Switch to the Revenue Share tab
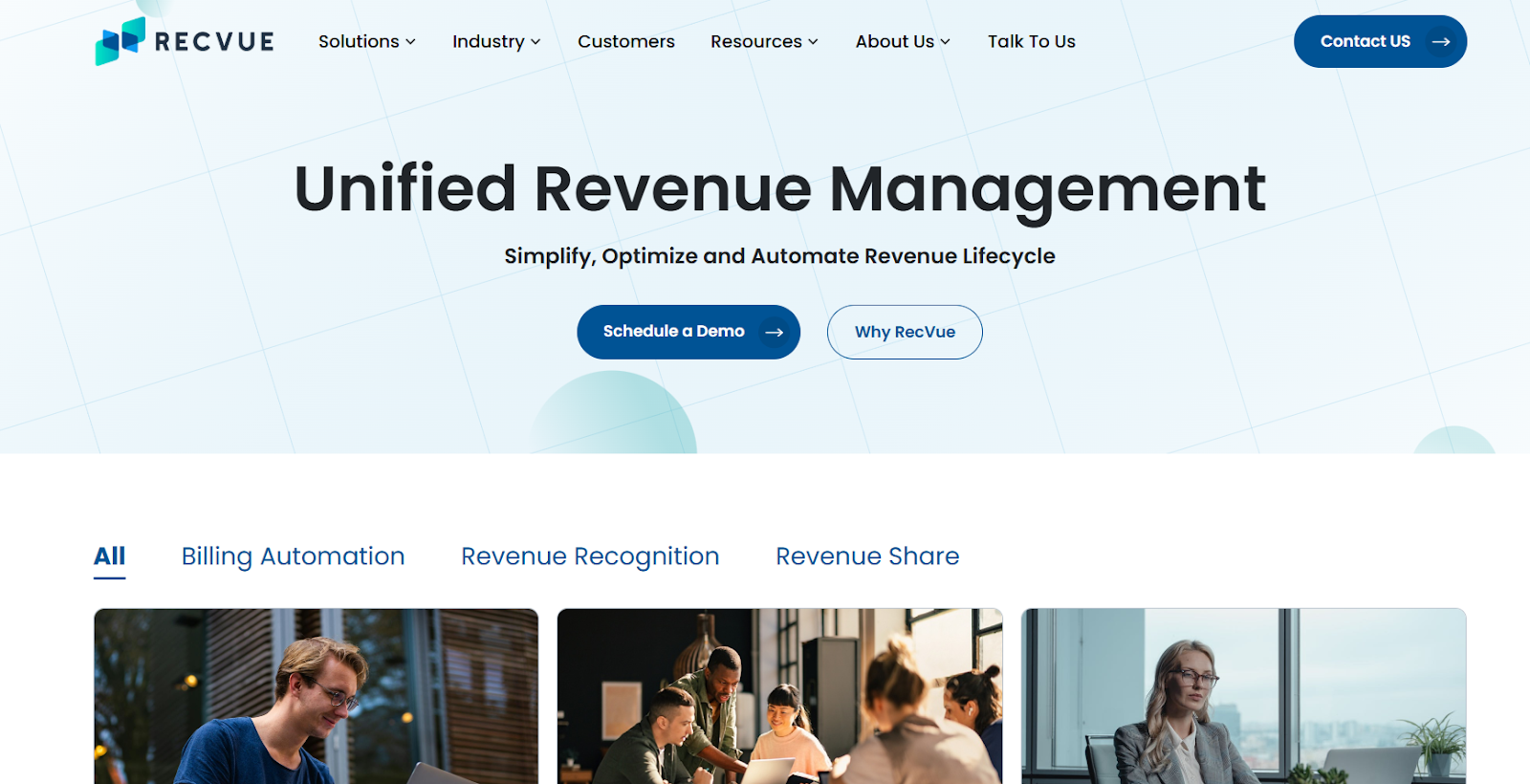The height and width of the screenshot is (784, 1530). (x=867, y=556)
